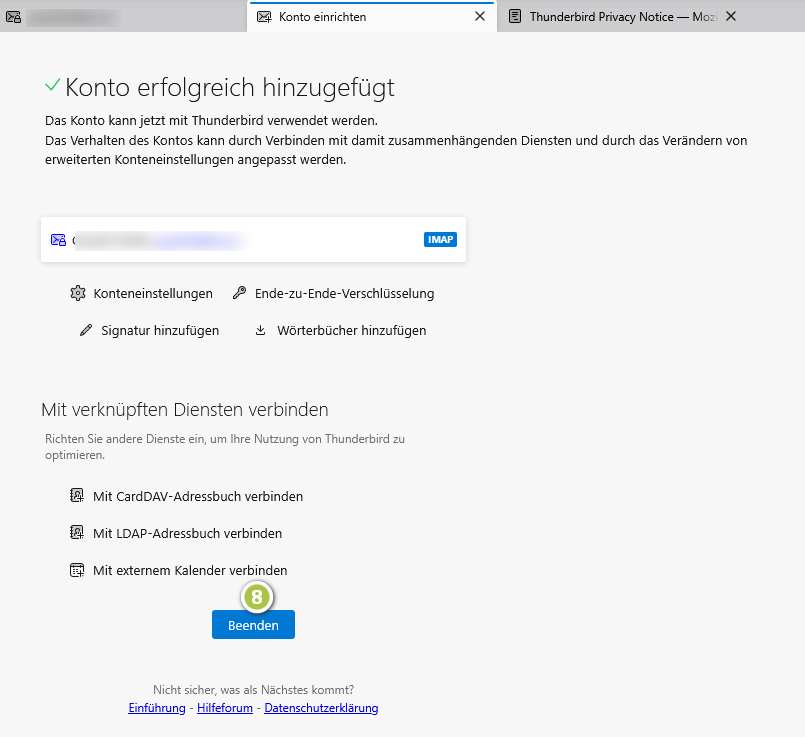
Task: Click the Beenden button
Action: [x=253, y=624]
